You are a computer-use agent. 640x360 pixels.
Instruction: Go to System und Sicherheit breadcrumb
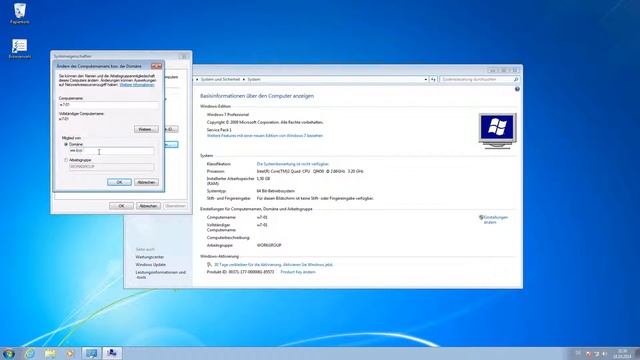click(220, 79)
